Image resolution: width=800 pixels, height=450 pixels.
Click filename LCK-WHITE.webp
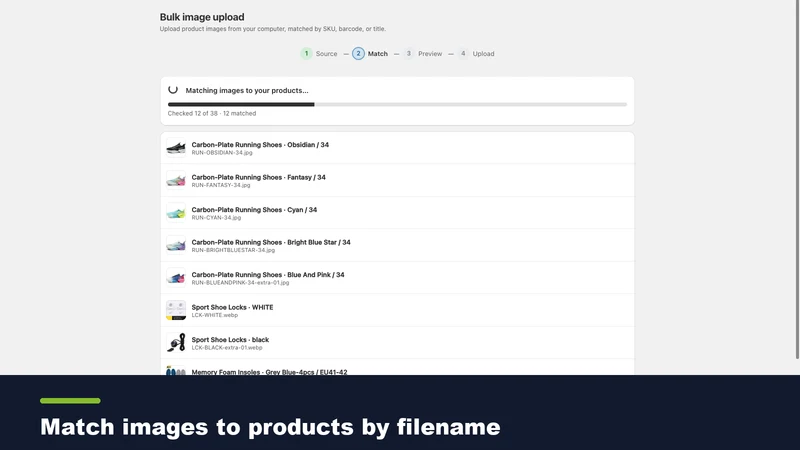215,315
